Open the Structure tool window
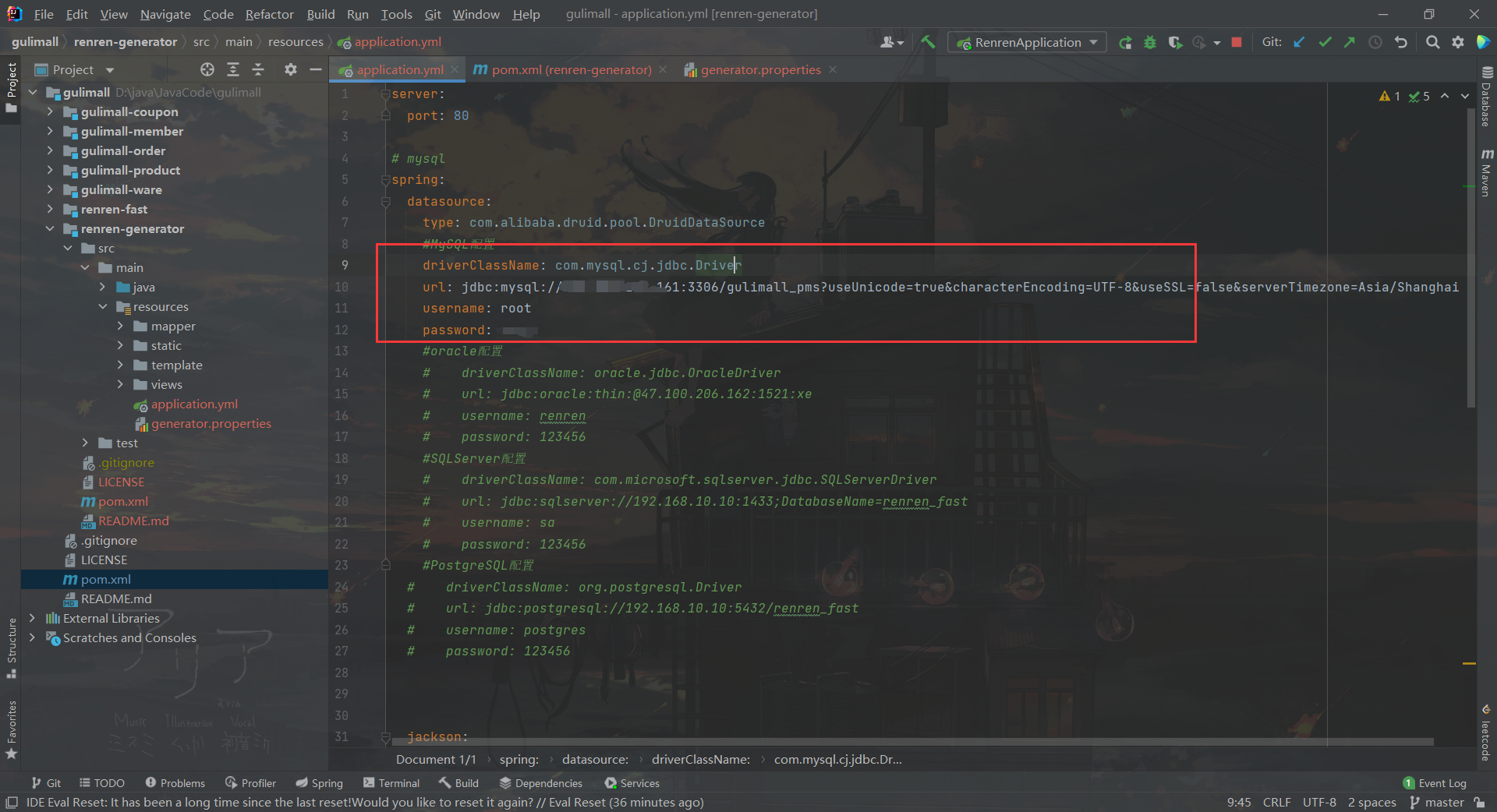1497x812 pixels. pyautogui.click(x=12, y=647)
